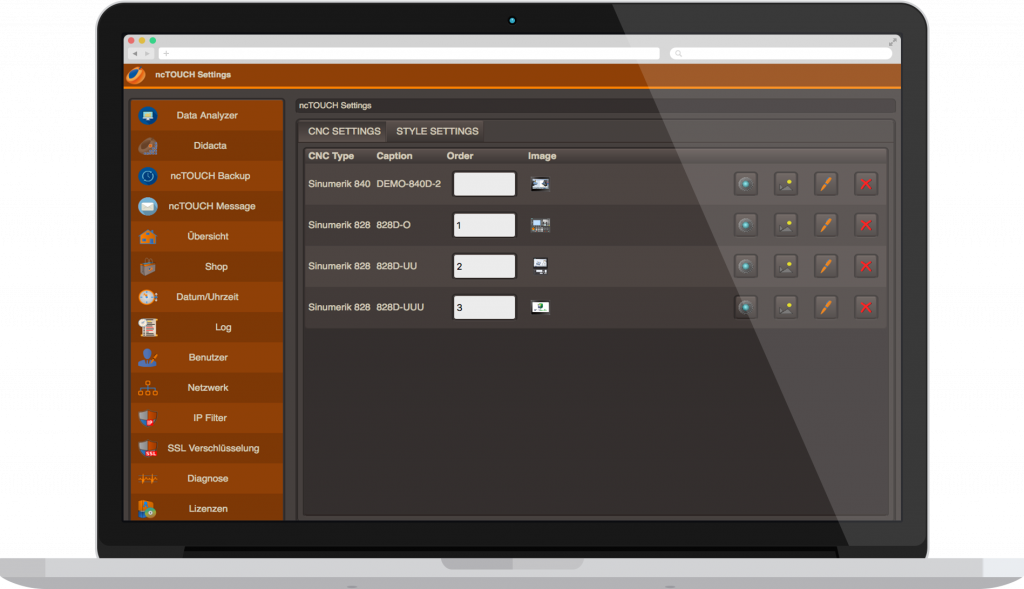
Task: Open the Diagnose page
Action: click(x=206, y=479)
